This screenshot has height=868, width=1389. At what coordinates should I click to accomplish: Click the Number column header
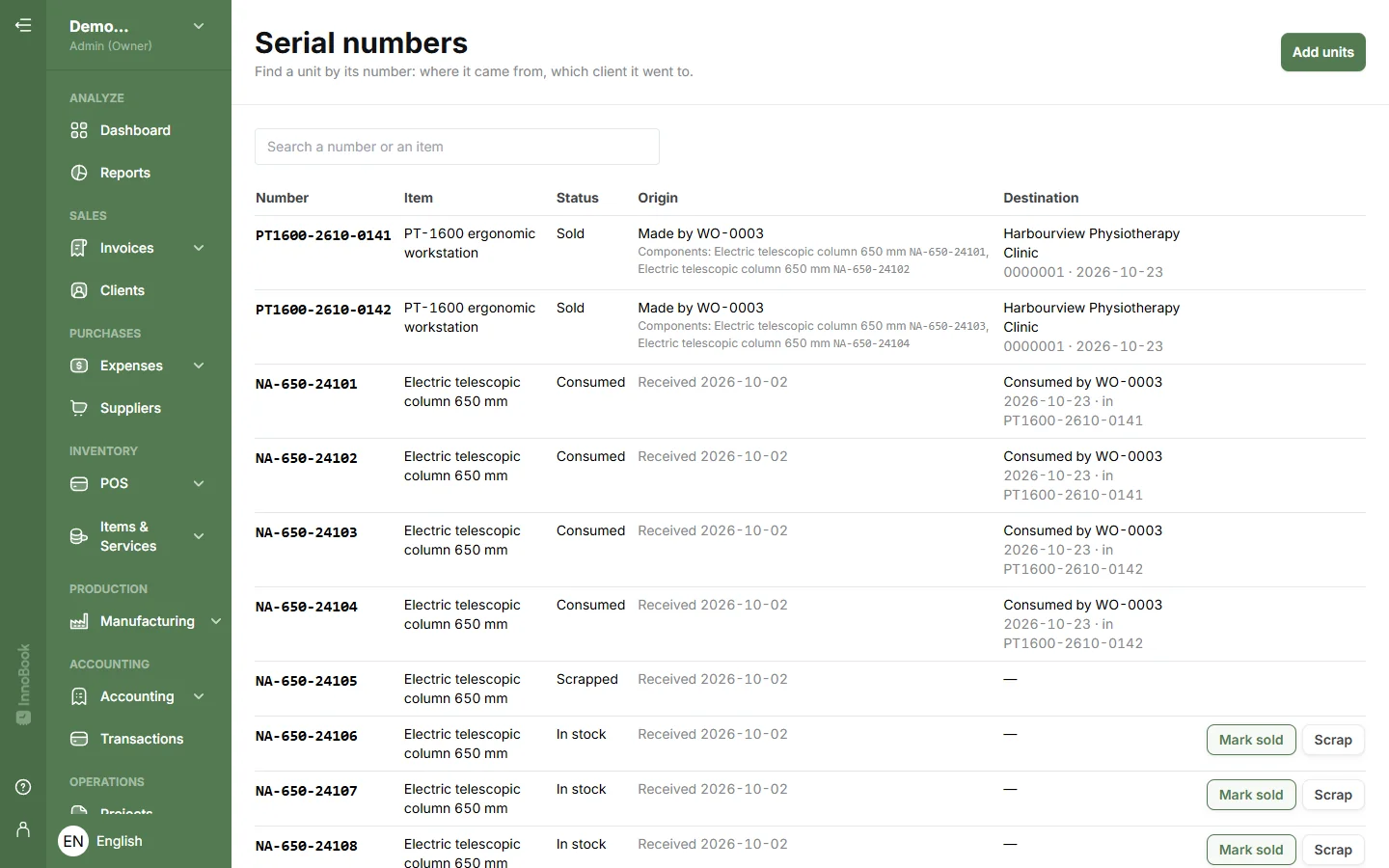pyautogui.click(x=282, y=198)
